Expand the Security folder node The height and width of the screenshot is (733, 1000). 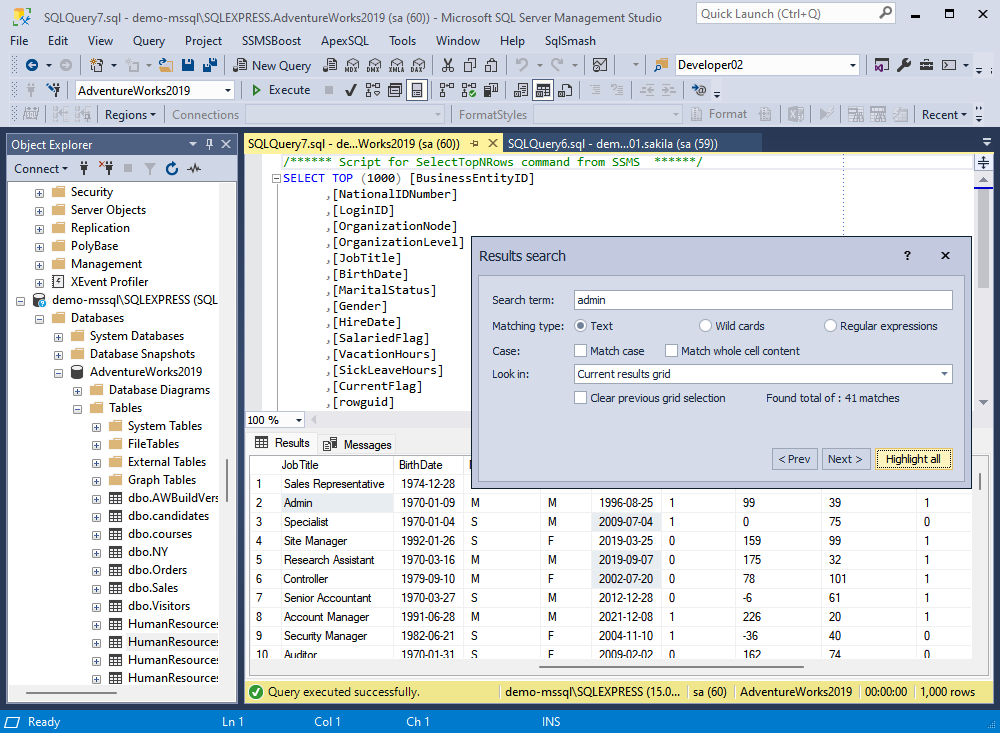(40, 193)
